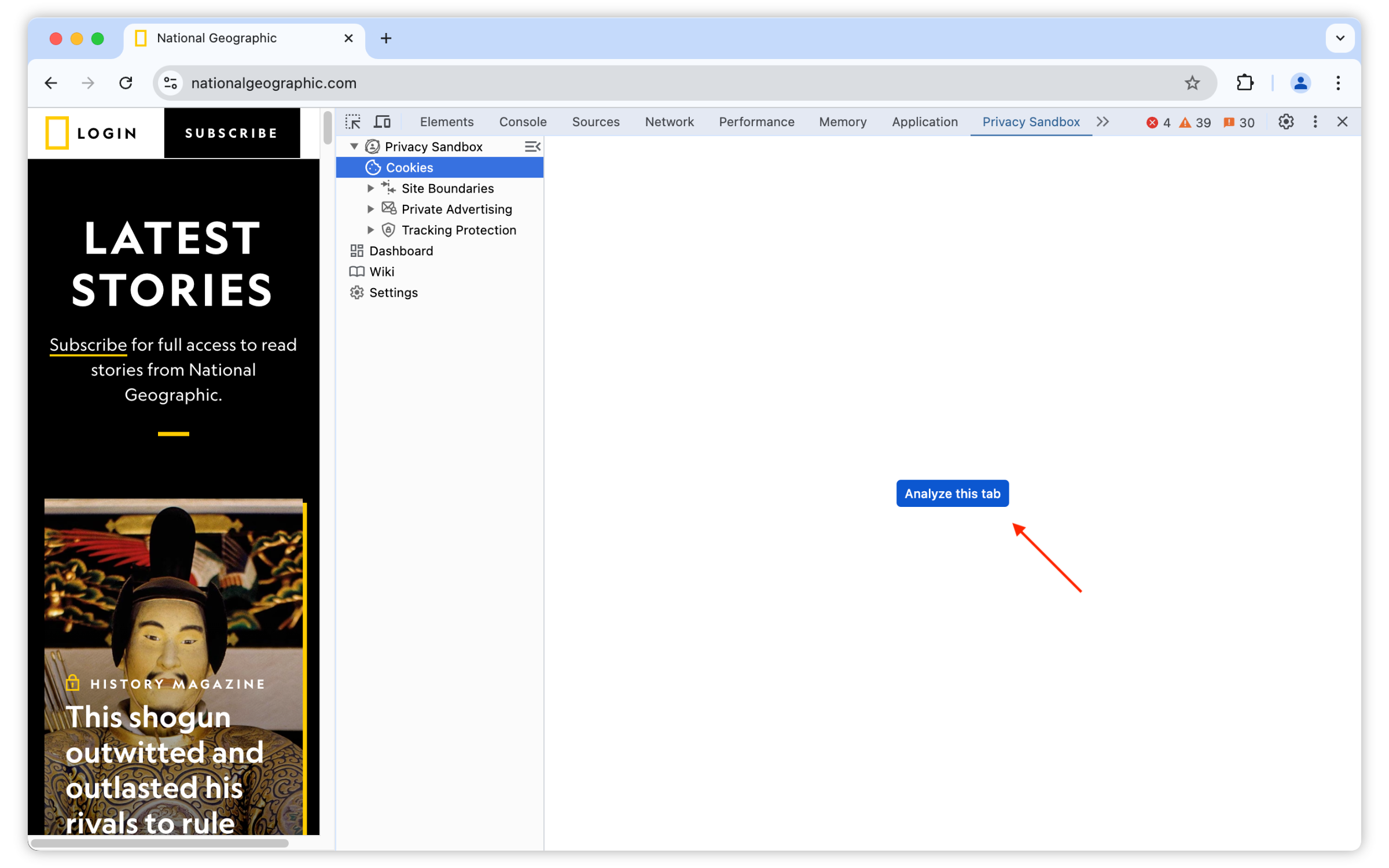Click the browser back arrow

pyautogui.click(x=51, y=83)
